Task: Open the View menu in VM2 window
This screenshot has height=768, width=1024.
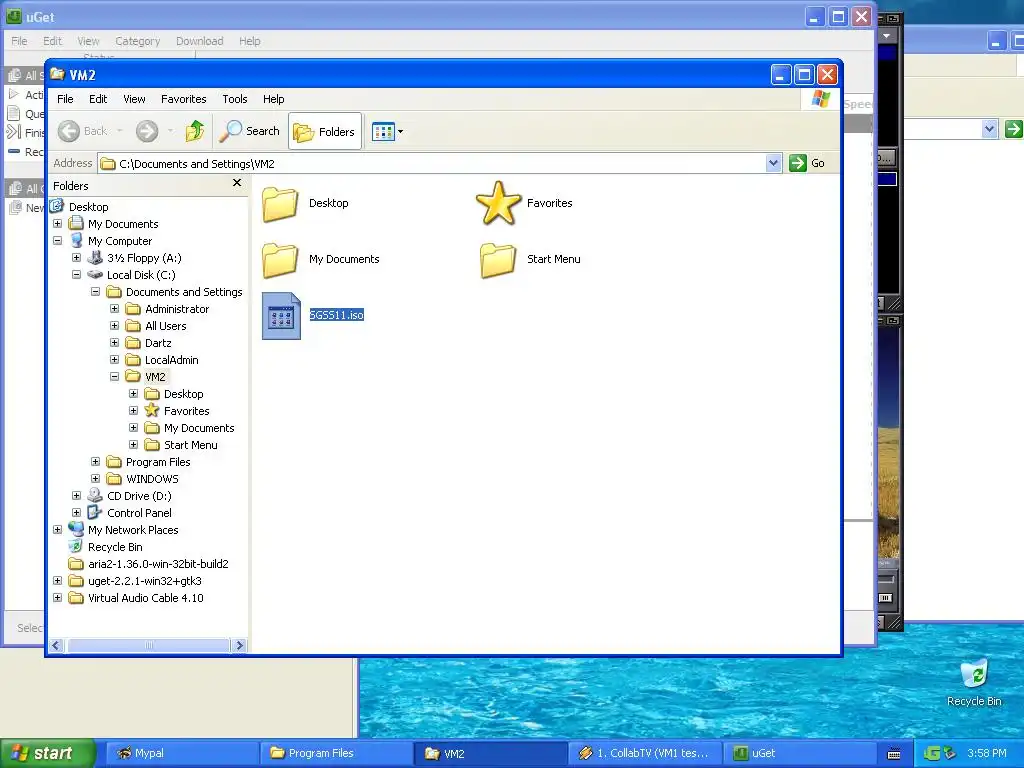Action: 135,99
